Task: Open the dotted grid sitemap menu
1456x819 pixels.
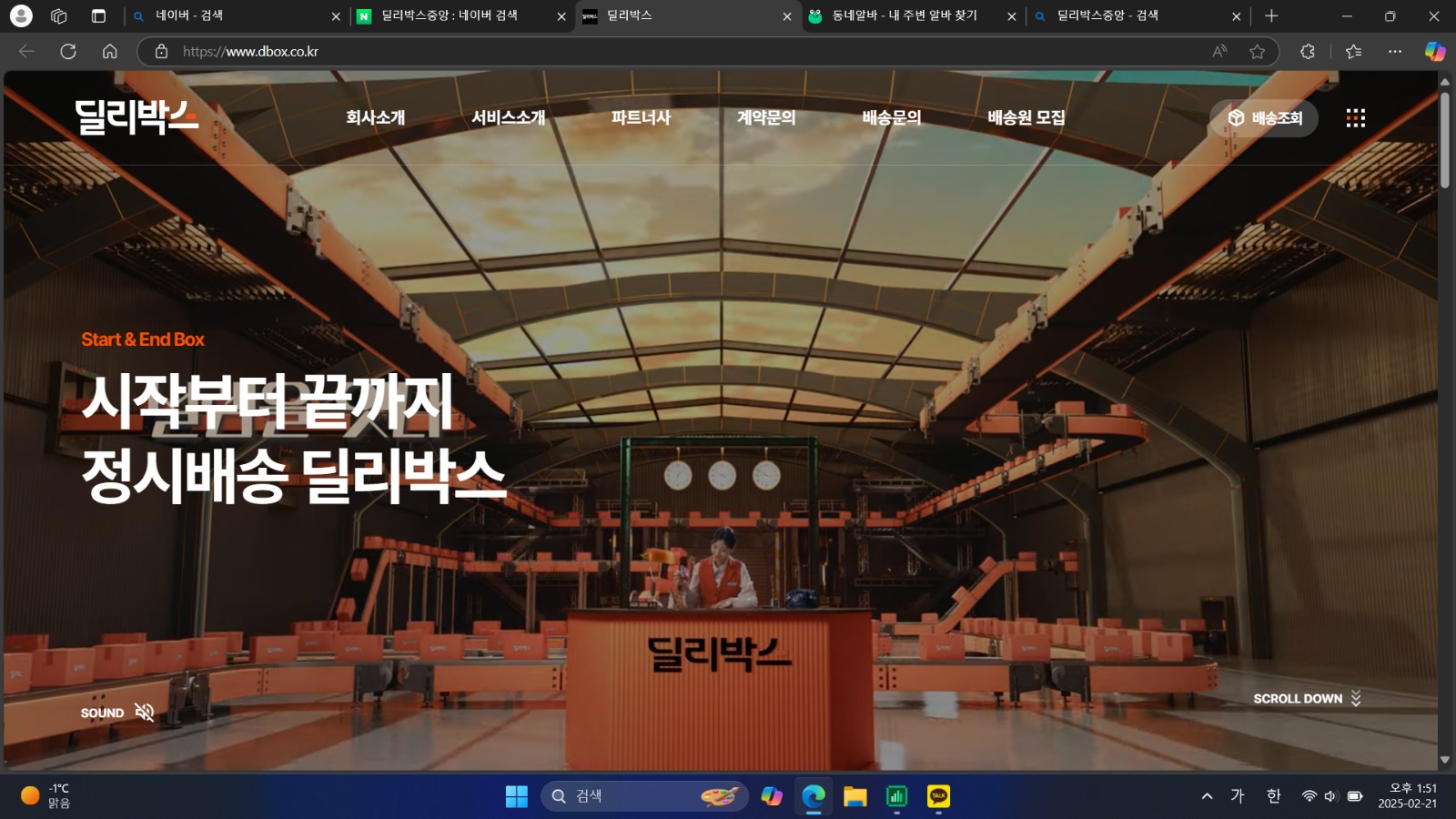Action: pyautogui.click(x=1356, y=118)
